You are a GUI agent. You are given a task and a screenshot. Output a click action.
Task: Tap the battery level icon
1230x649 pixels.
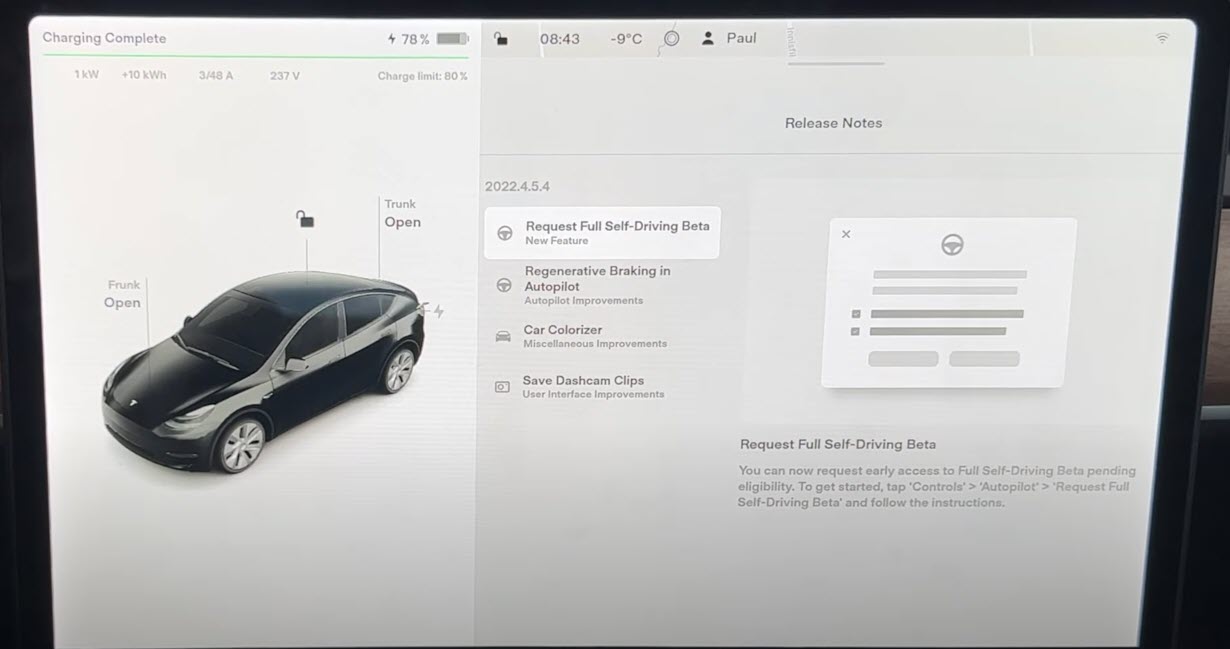(x=452, y=39)
